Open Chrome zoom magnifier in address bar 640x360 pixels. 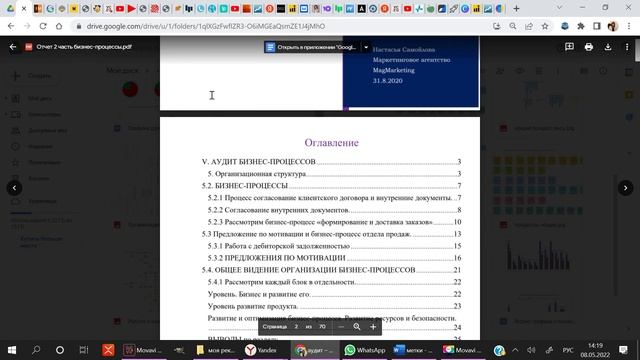point(513,26)
